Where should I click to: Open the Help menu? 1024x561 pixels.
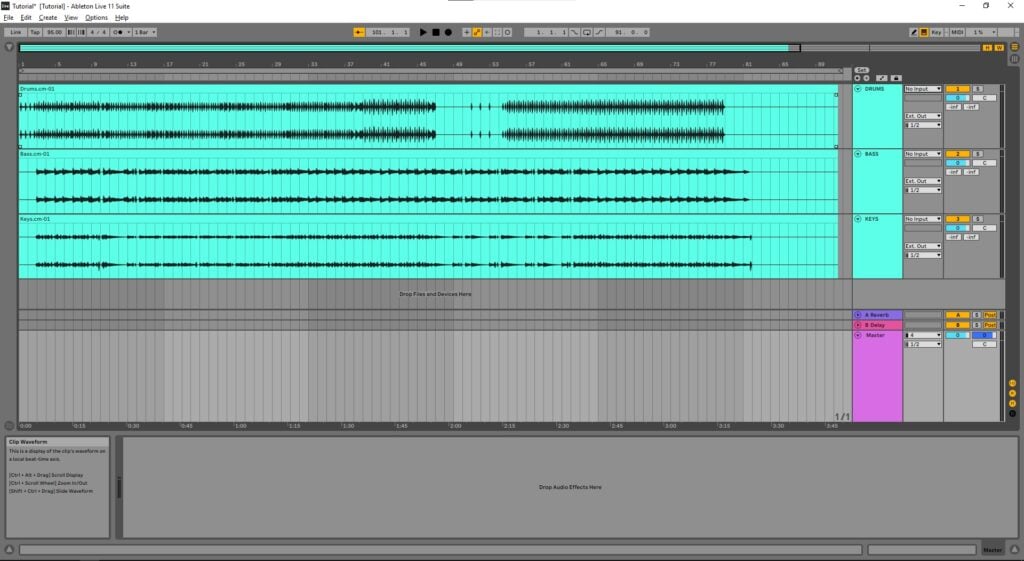(121, 18)
